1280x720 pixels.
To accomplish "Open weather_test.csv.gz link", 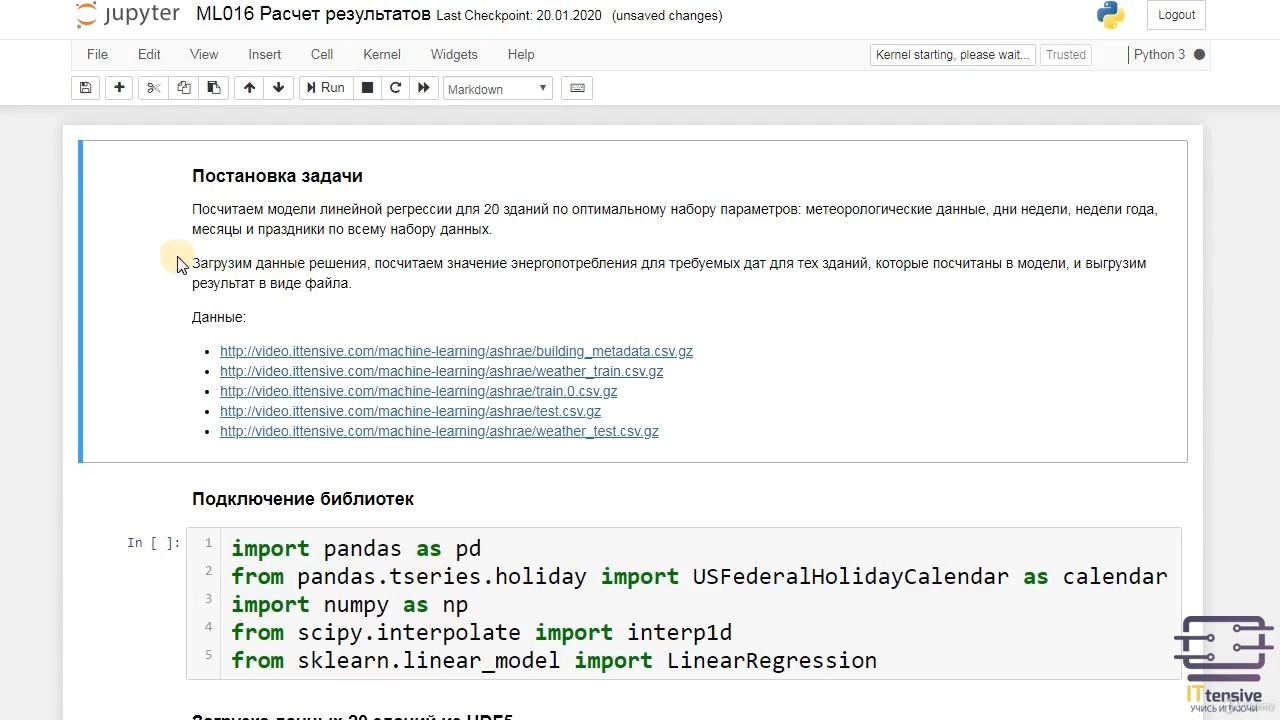I will 439,431.
